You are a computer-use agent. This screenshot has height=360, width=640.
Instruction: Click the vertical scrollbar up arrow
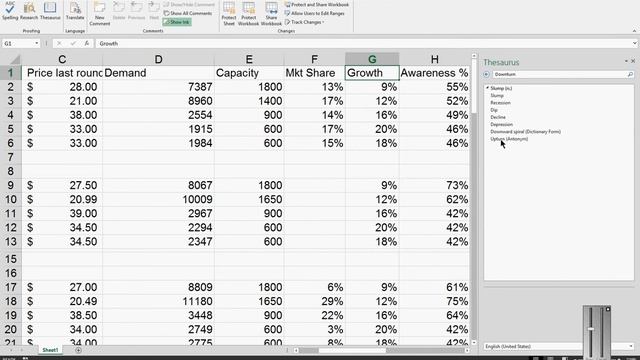pos(474,56)
